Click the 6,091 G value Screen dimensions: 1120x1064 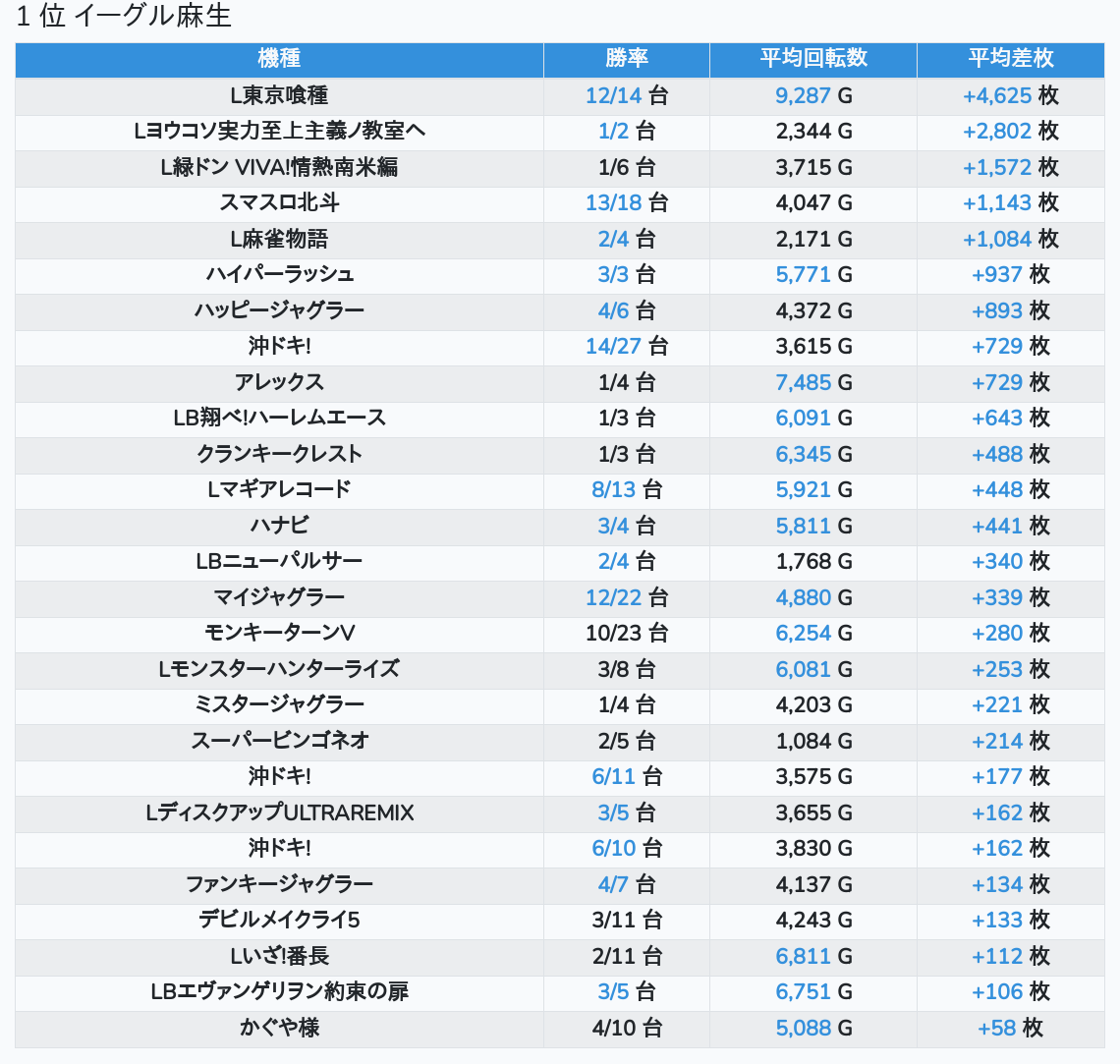click(813, 419)
